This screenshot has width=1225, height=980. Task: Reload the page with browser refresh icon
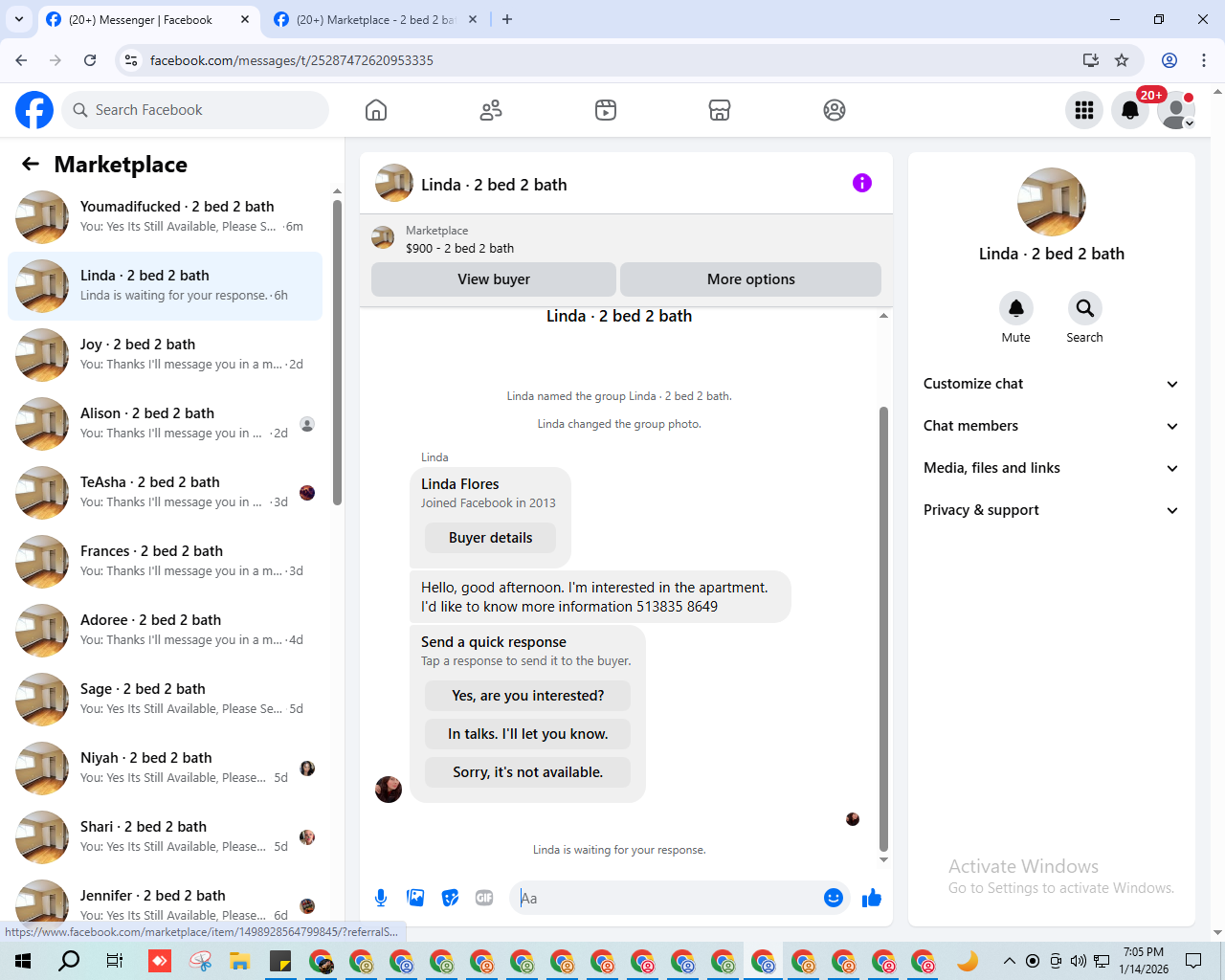click(x=90, y=60)
